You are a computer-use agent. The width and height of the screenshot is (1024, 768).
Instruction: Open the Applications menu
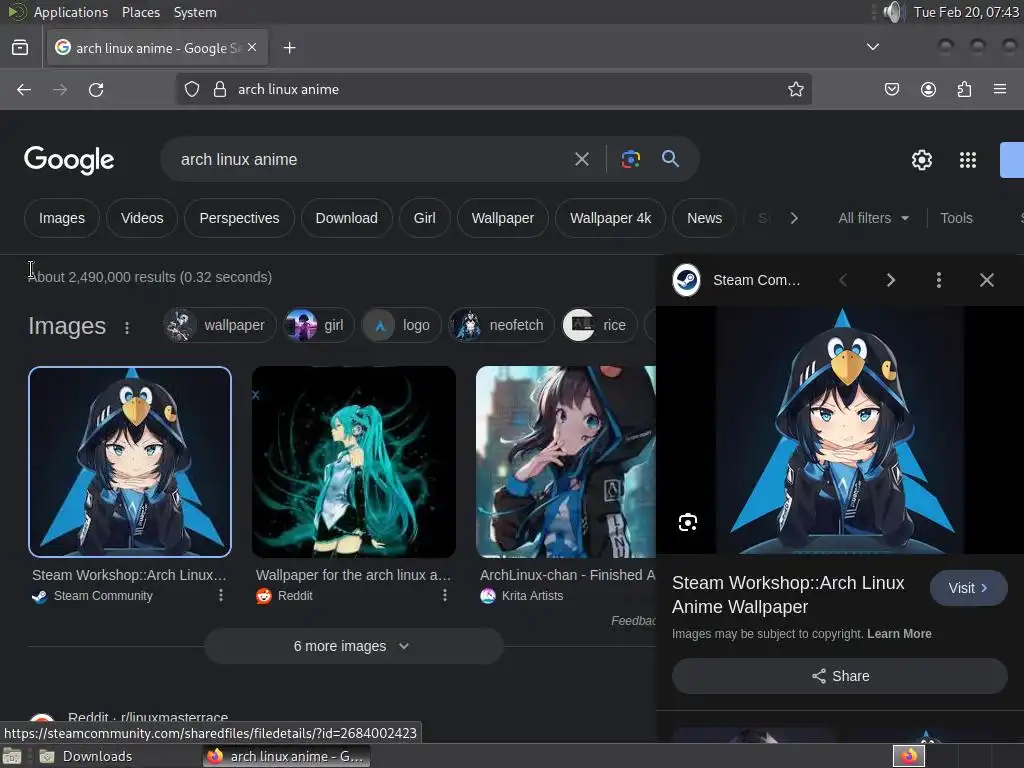click(x=71, y=12)
